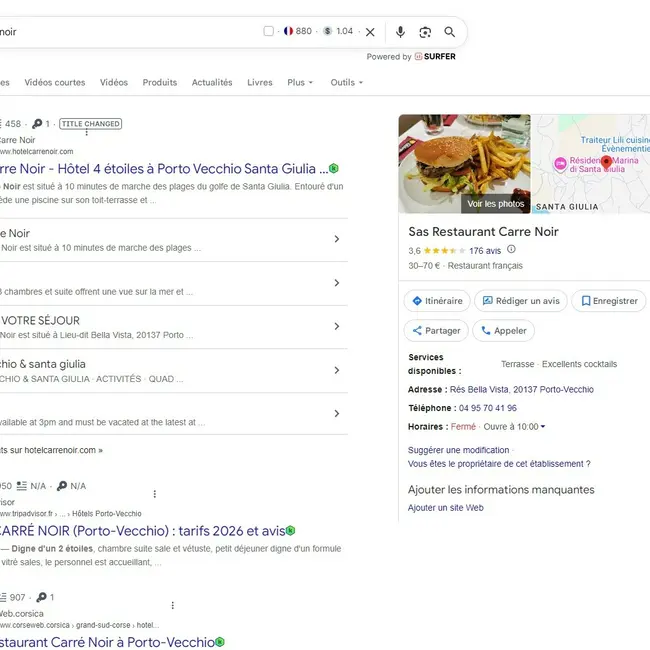Viewport: 650px width, 650px height.
Task: Tick the Surfer checkbox in search bar
Action: (269, 32)
